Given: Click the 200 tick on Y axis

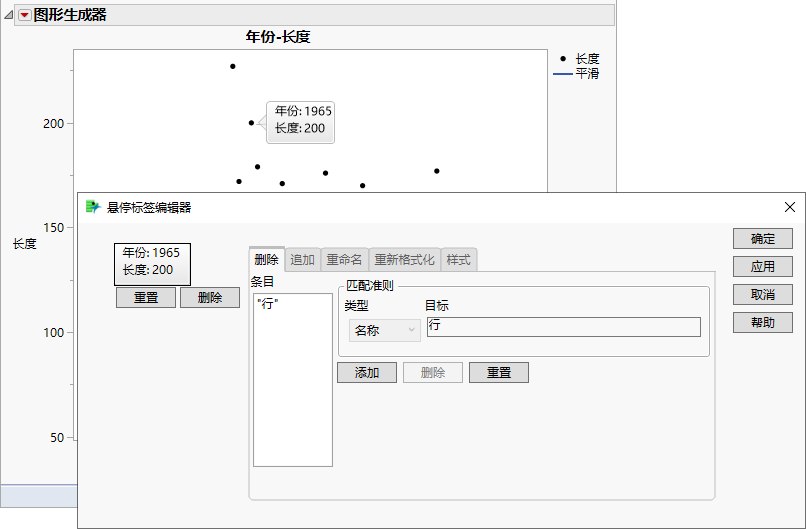Looking at the screenshot, I should coord(53,124).
